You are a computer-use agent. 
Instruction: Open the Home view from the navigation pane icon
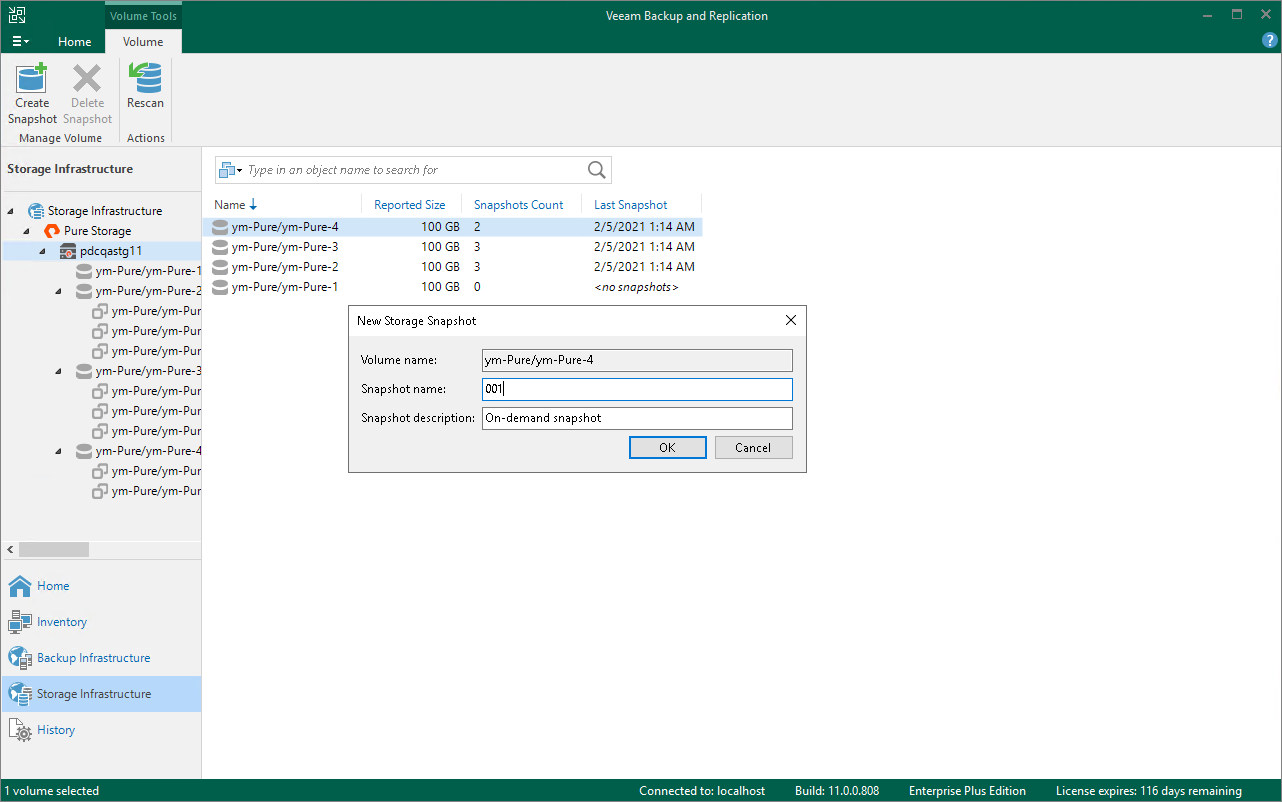pos(20,586)
